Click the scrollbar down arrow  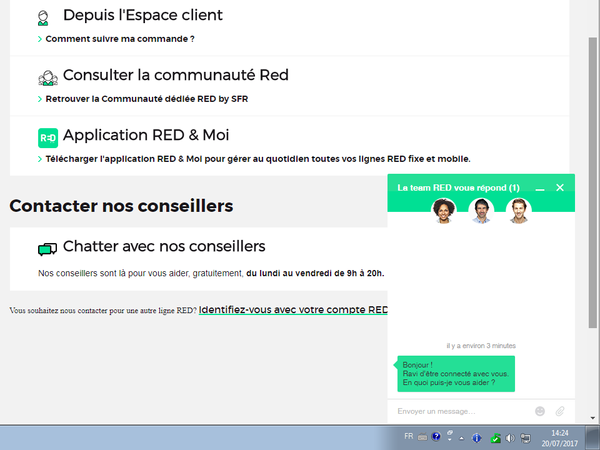(x=592, y=418)
